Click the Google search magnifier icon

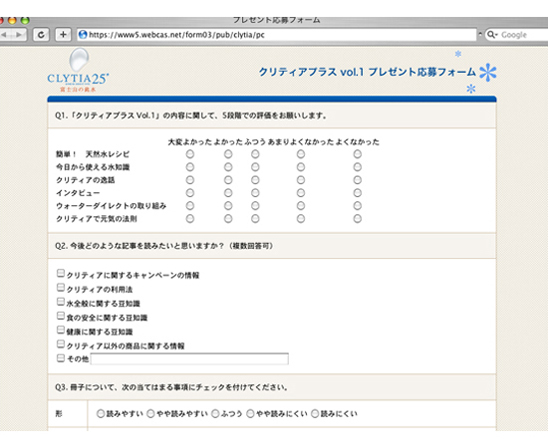[x=491, y=35]
